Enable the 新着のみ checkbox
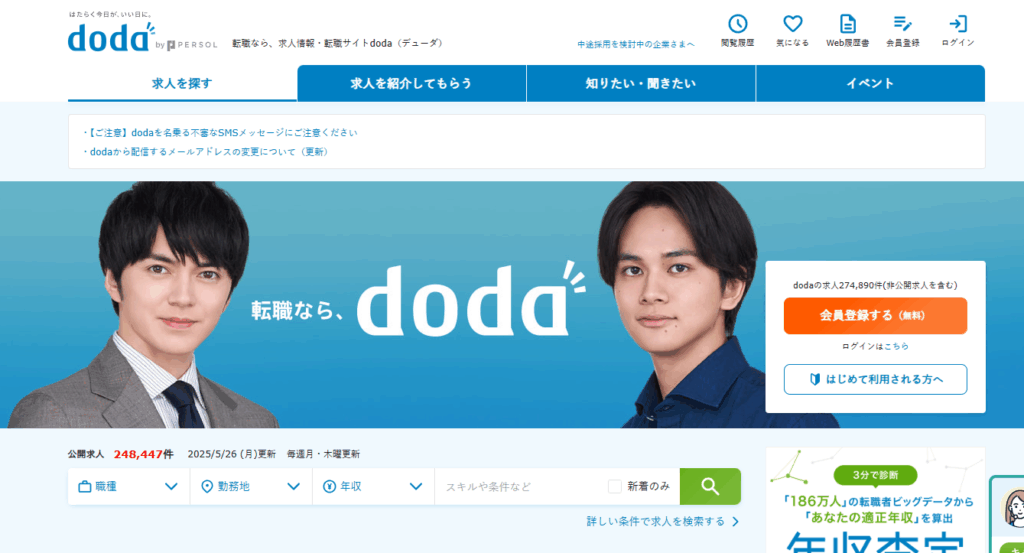The image size is (1024, 553). (615, 486)
